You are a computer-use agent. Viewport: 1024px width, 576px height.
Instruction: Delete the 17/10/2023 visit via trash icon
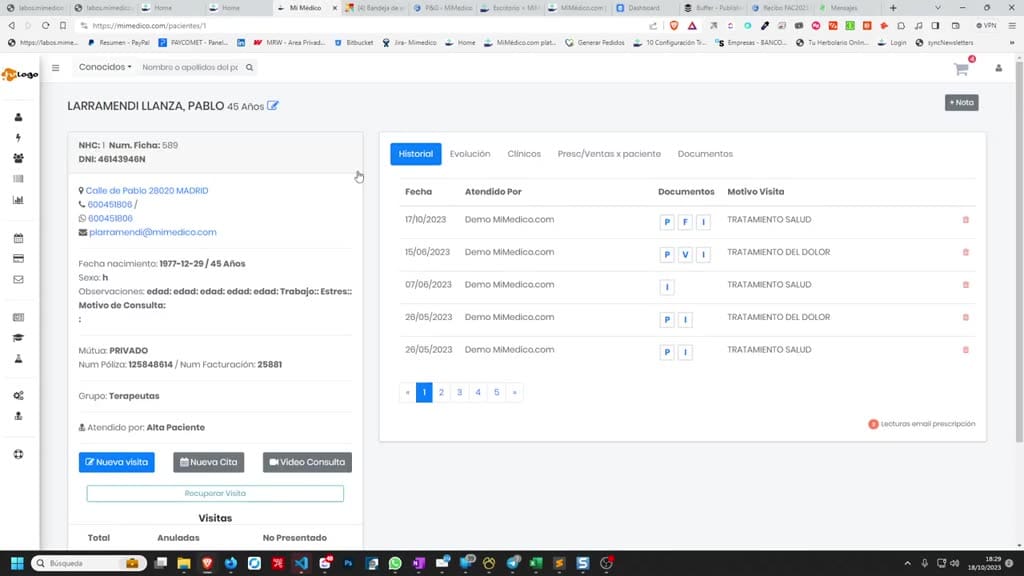[x=965, y=220]
